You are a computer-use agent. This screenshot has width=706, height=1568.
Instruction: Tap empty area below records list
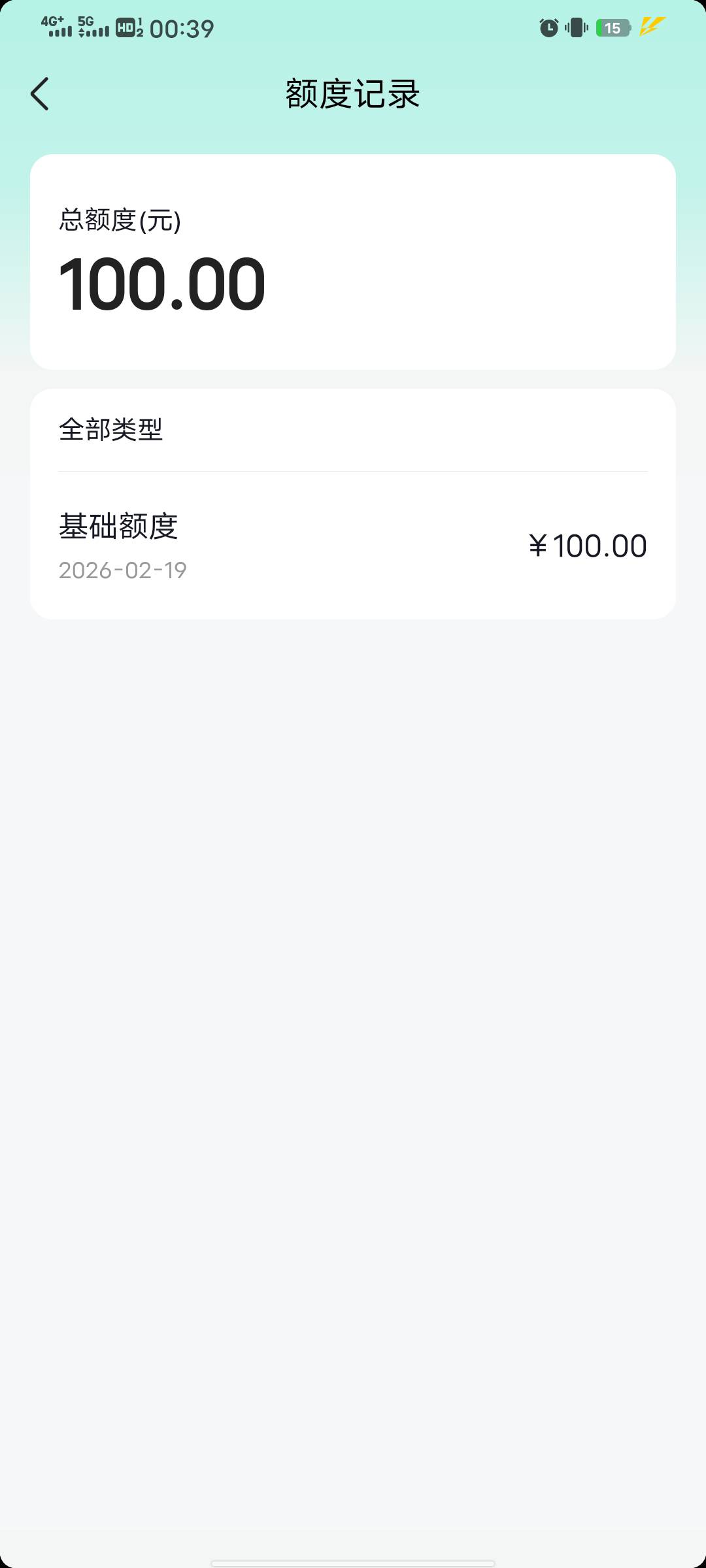click(353, 980)
